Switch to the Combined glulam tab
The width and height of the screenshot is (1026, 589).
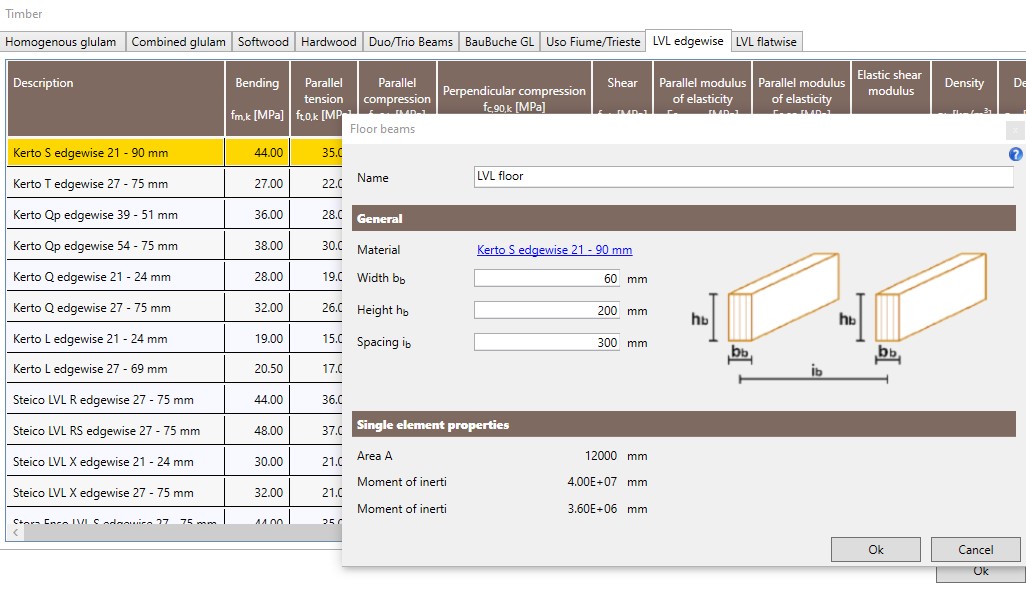(x=178, y=42)
